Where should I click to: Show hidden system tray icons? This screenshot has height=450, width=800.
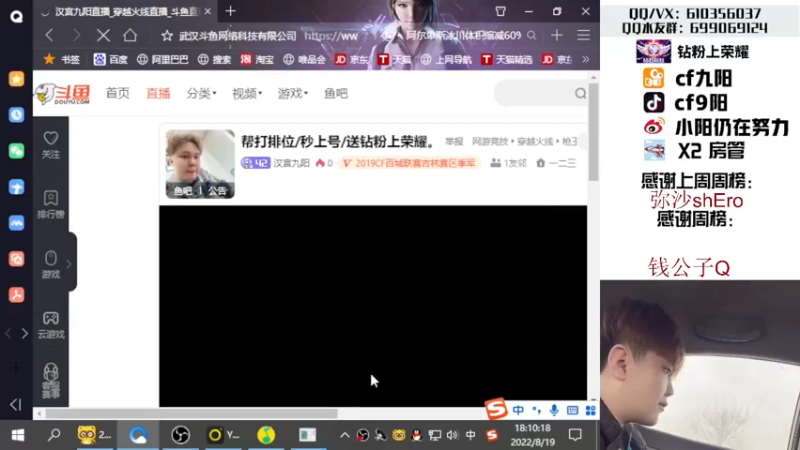[345, 435]
